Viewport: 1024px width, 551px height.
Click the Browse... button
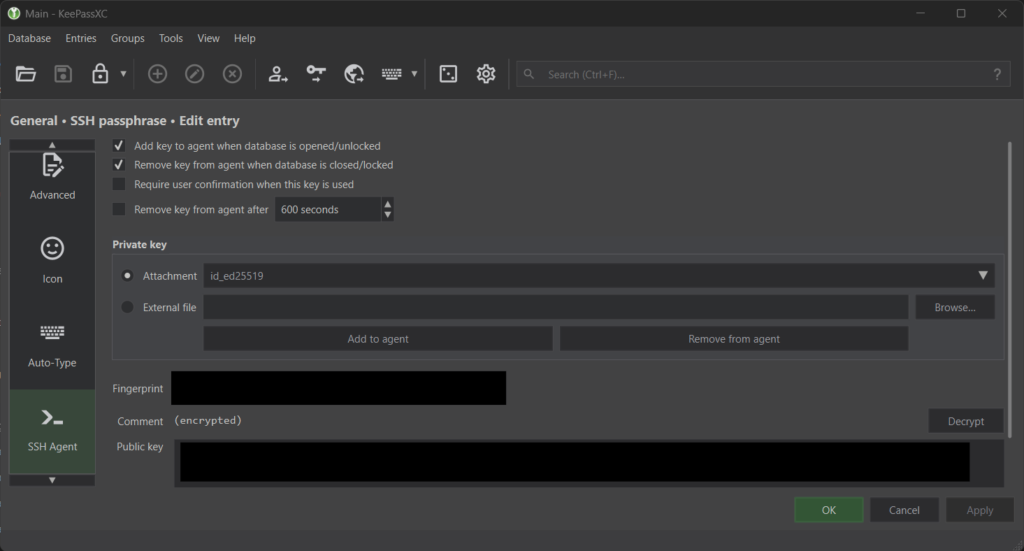pyautogui.click(x=955, y=307)
